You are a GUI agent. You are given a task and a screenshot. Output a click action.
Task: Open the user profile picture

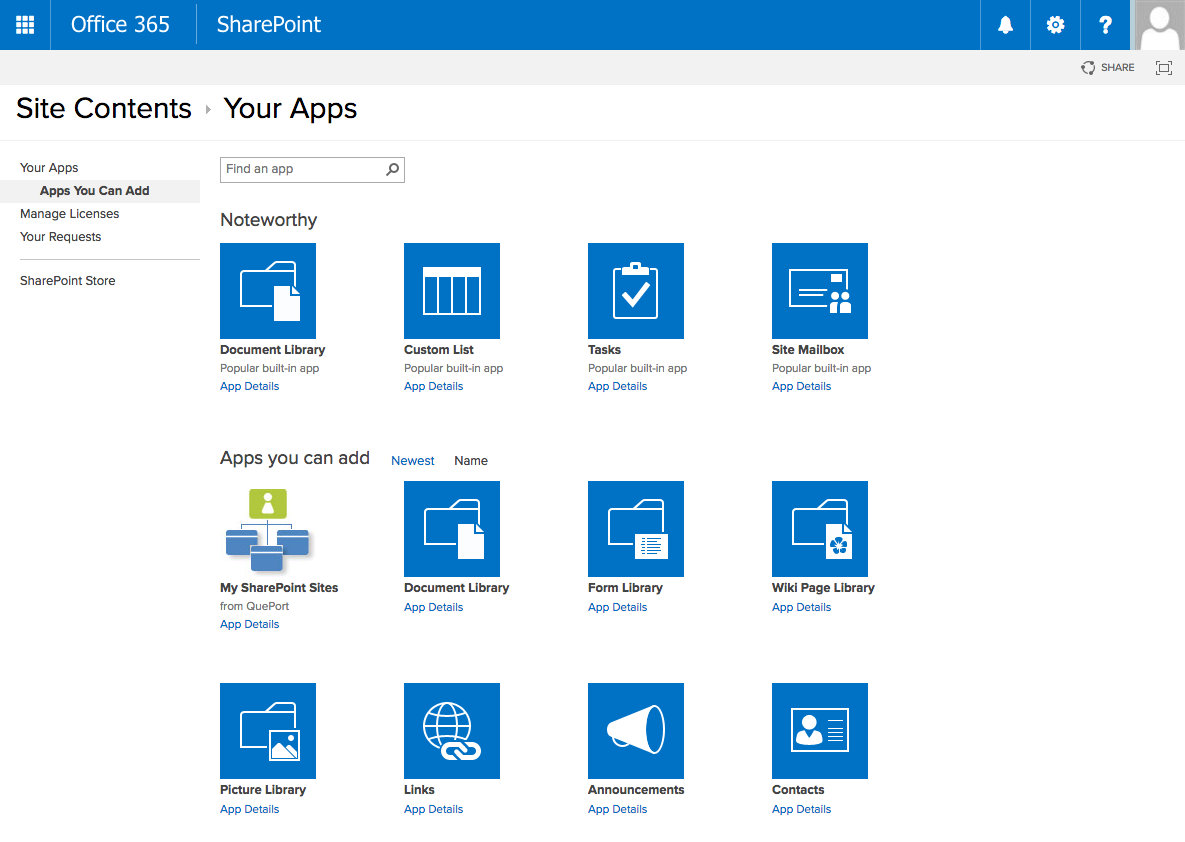[x=1158, y=25]
